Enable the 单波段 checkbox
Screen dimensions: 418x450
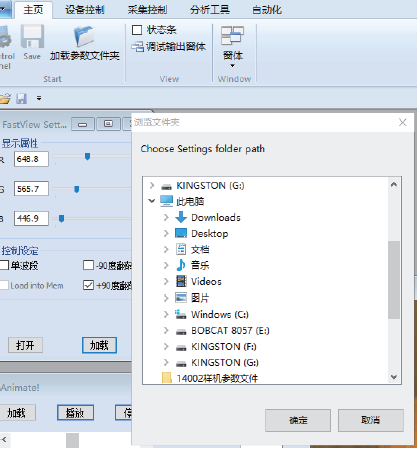point(4,266)
